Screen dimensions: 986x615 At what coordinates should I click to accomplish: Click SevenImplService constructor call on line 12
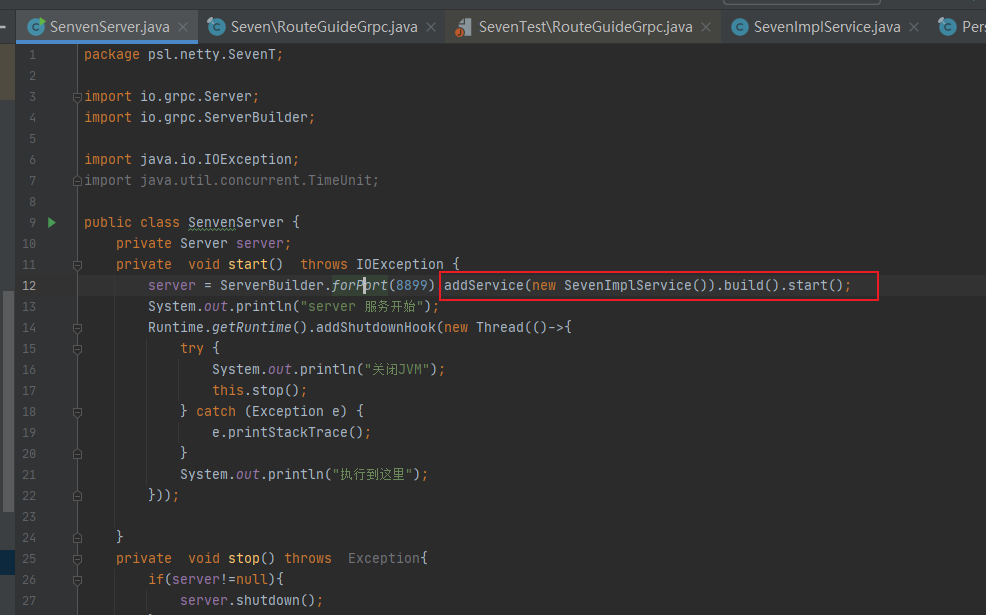pos(636,285)
